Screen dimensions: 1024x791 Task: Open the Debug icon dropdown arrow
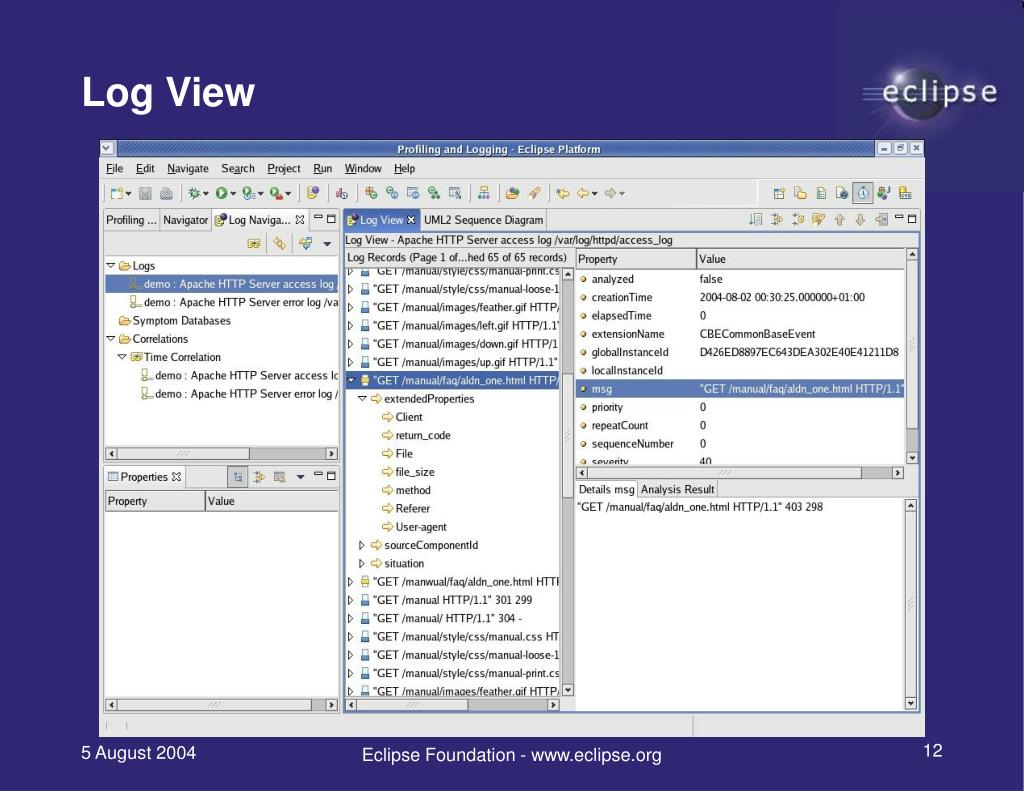click(x=205, y=193)
